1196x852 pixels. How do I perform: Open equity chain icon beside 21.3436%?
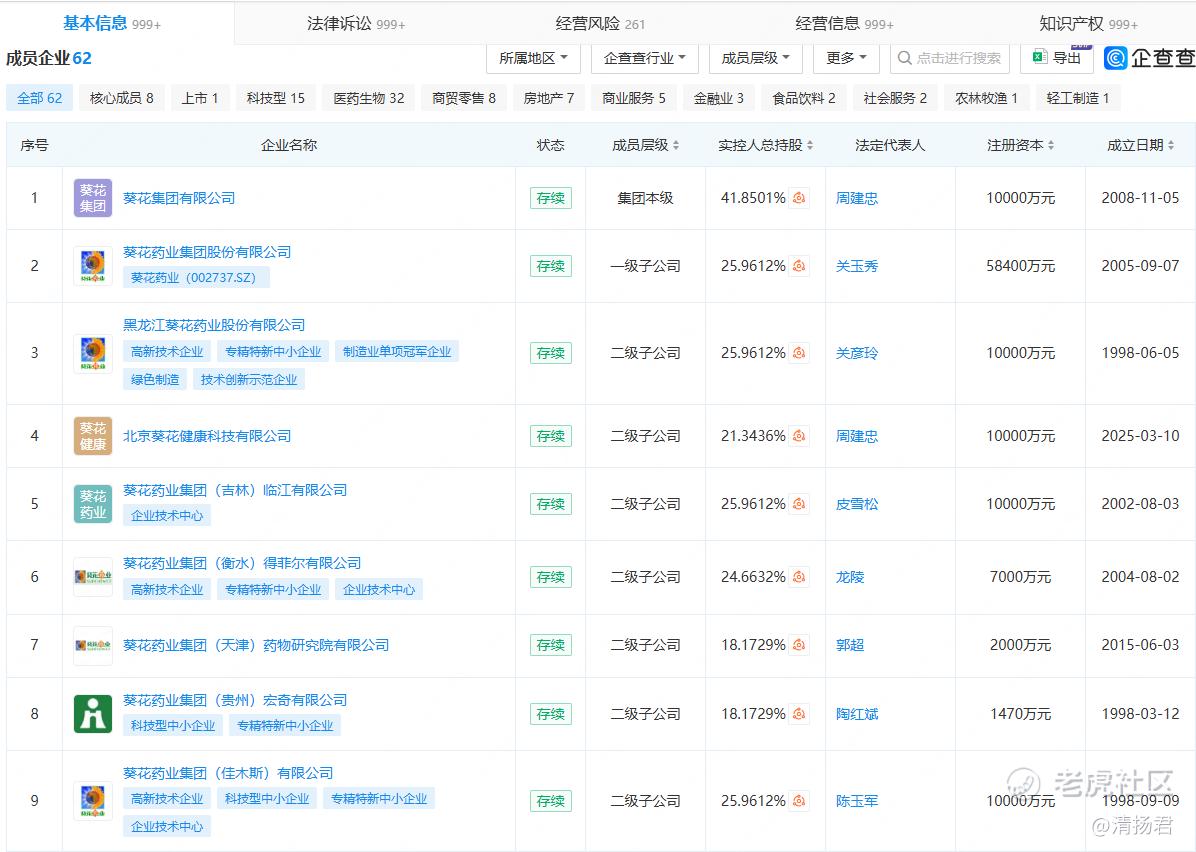(799, 436)
